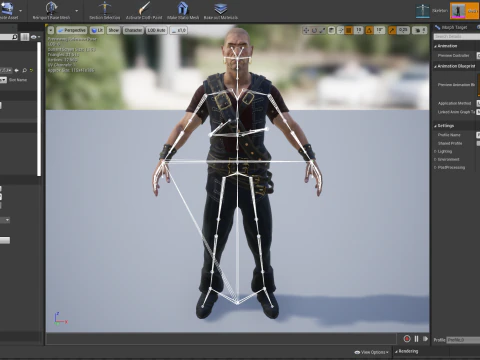
Task: Step forward with the play button
Action: coord(425,339)
